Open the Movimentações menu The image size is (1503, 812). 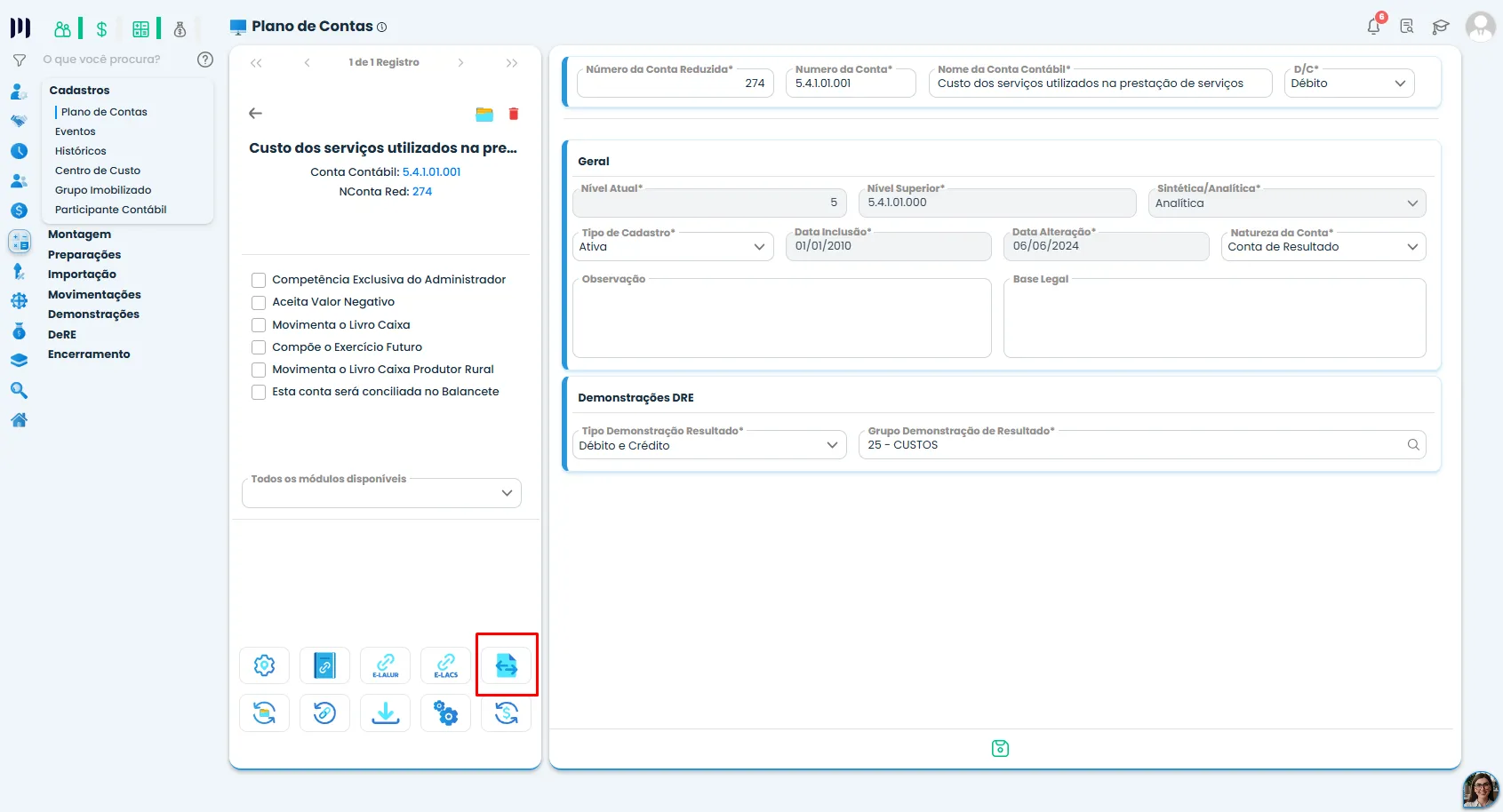[94, 294]
